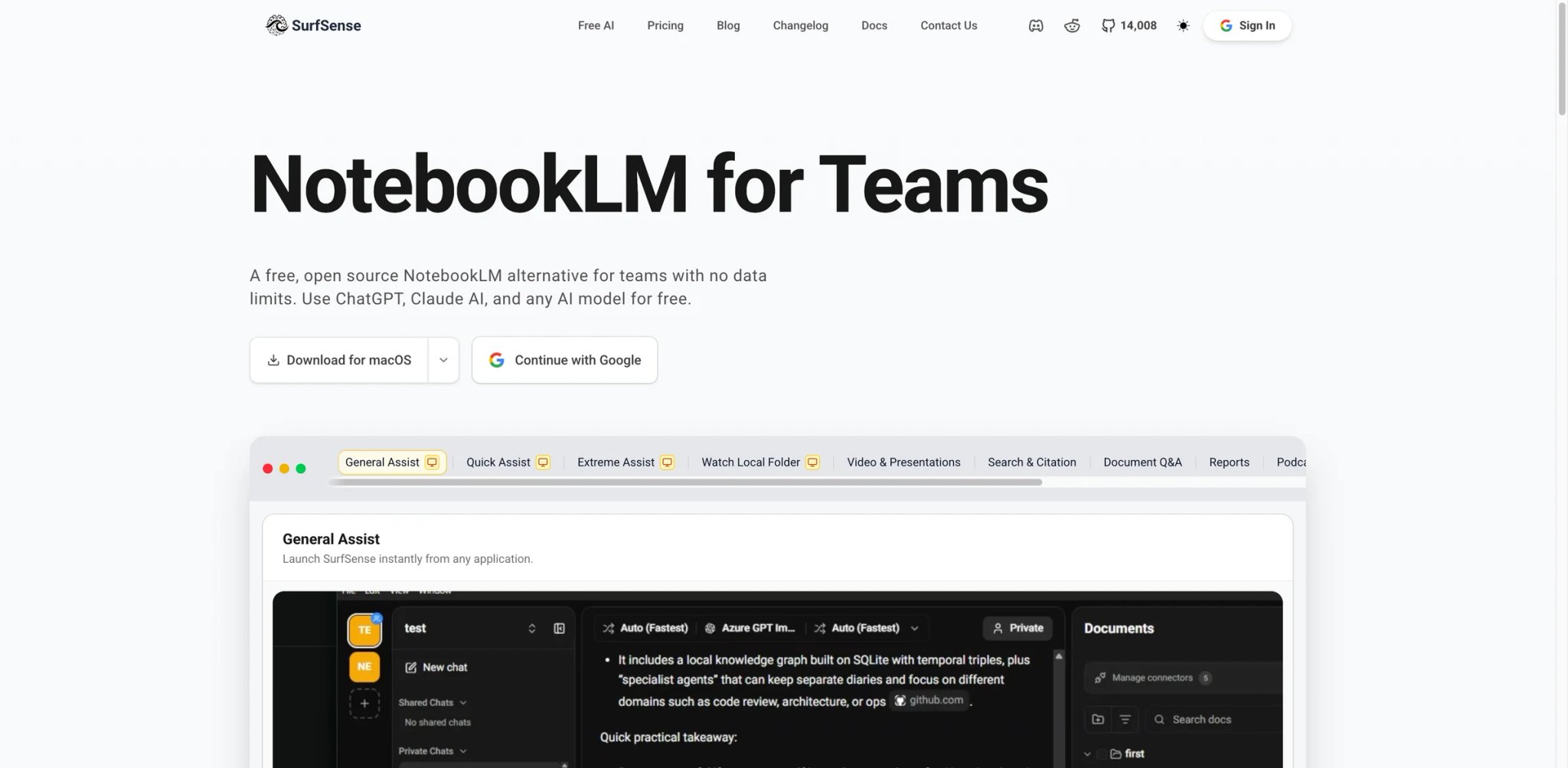Collapse the first folder chevron
The image size is (1568, 768).
(1087, 754)
